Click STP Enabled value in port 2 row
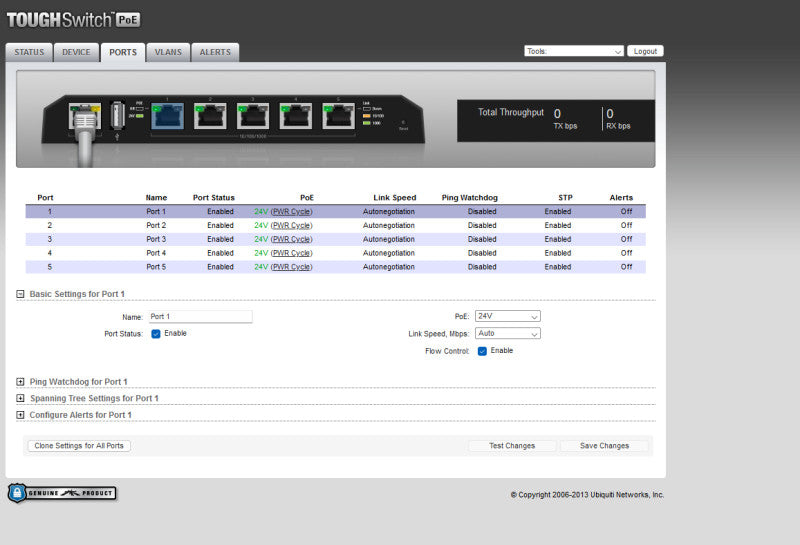The width and height of the screenshot is (800, 545). click(x=558, y=225)
